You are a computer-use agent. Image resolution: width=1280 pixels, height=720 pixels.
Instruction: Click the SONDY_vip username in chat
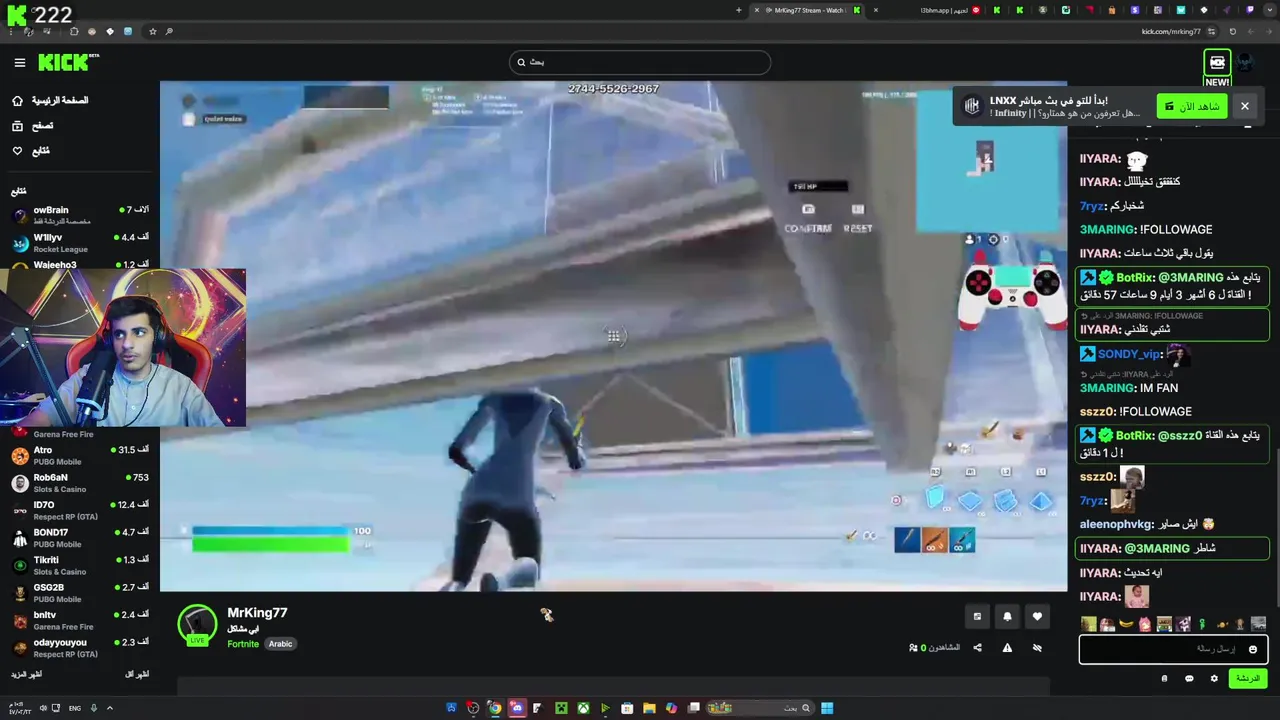pos(1129,354)
